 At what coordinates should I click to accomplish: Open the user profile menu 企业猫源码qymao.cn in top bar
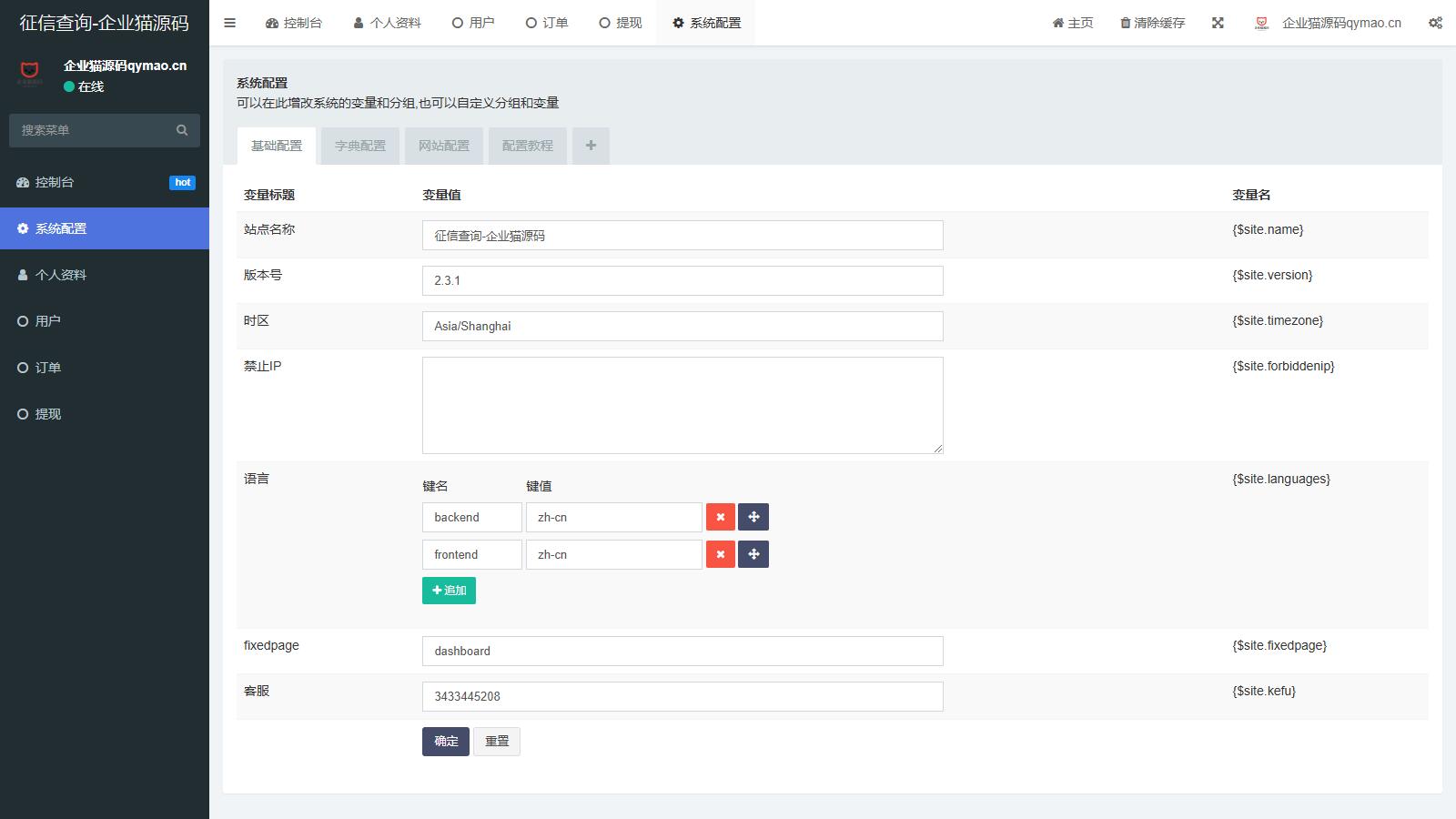point(1329,23)
